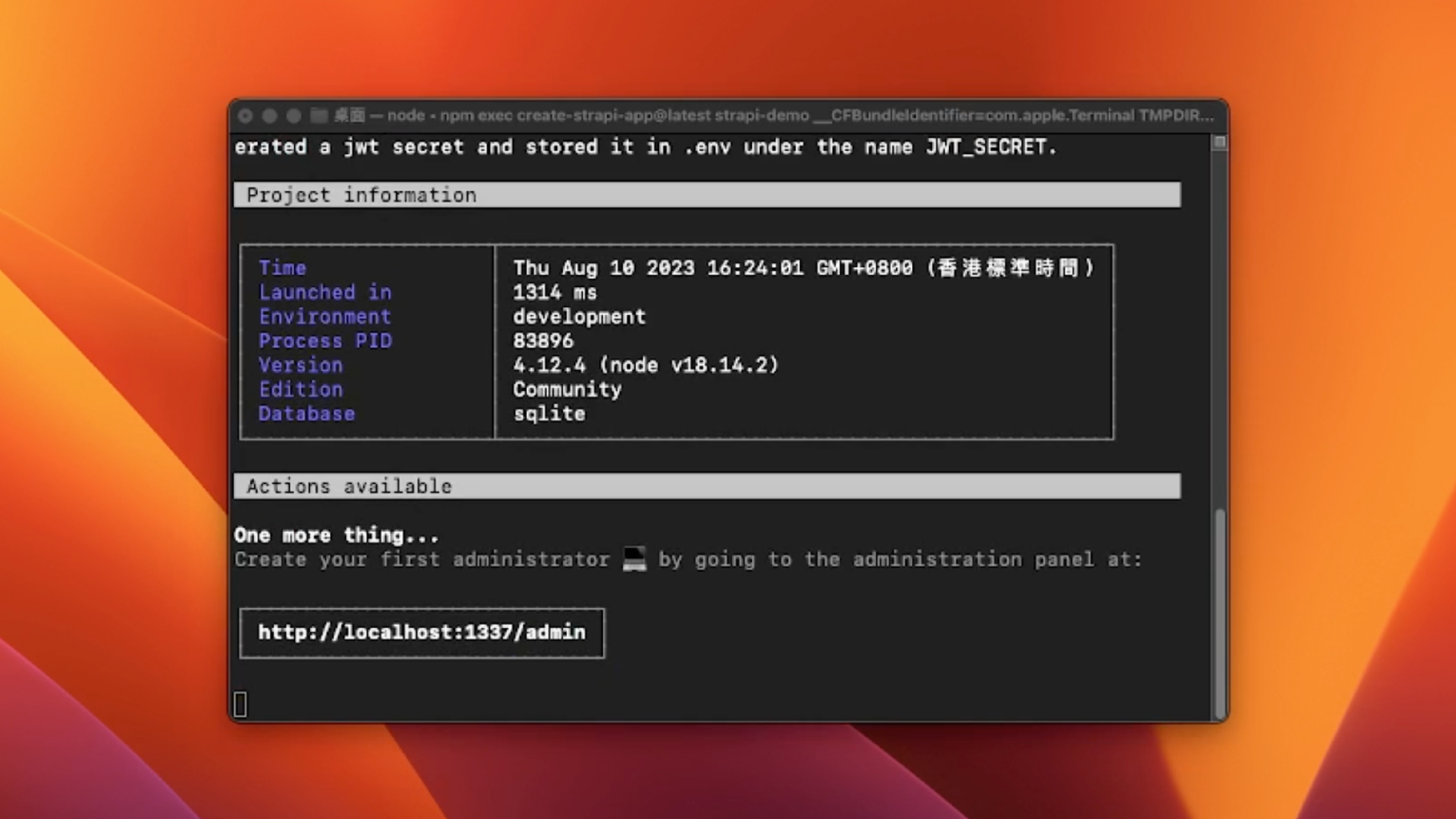Image resolution: width=1456 pixels, height=819 pixels.
Task: Click the green zoom traffic light
Action: point(293,115)
